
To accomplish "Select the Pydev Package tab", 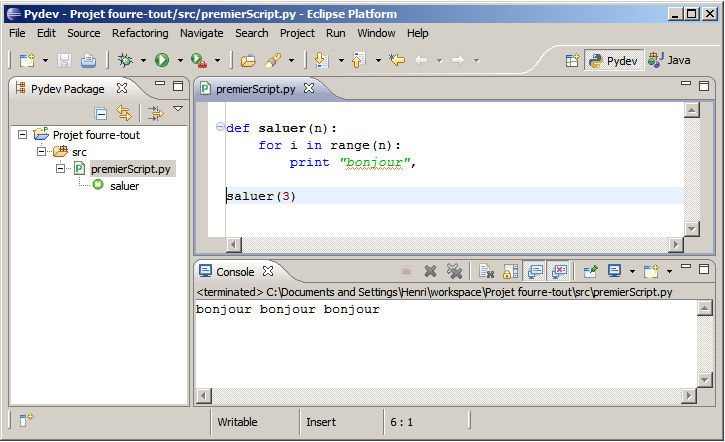I will tap(67, 89).
